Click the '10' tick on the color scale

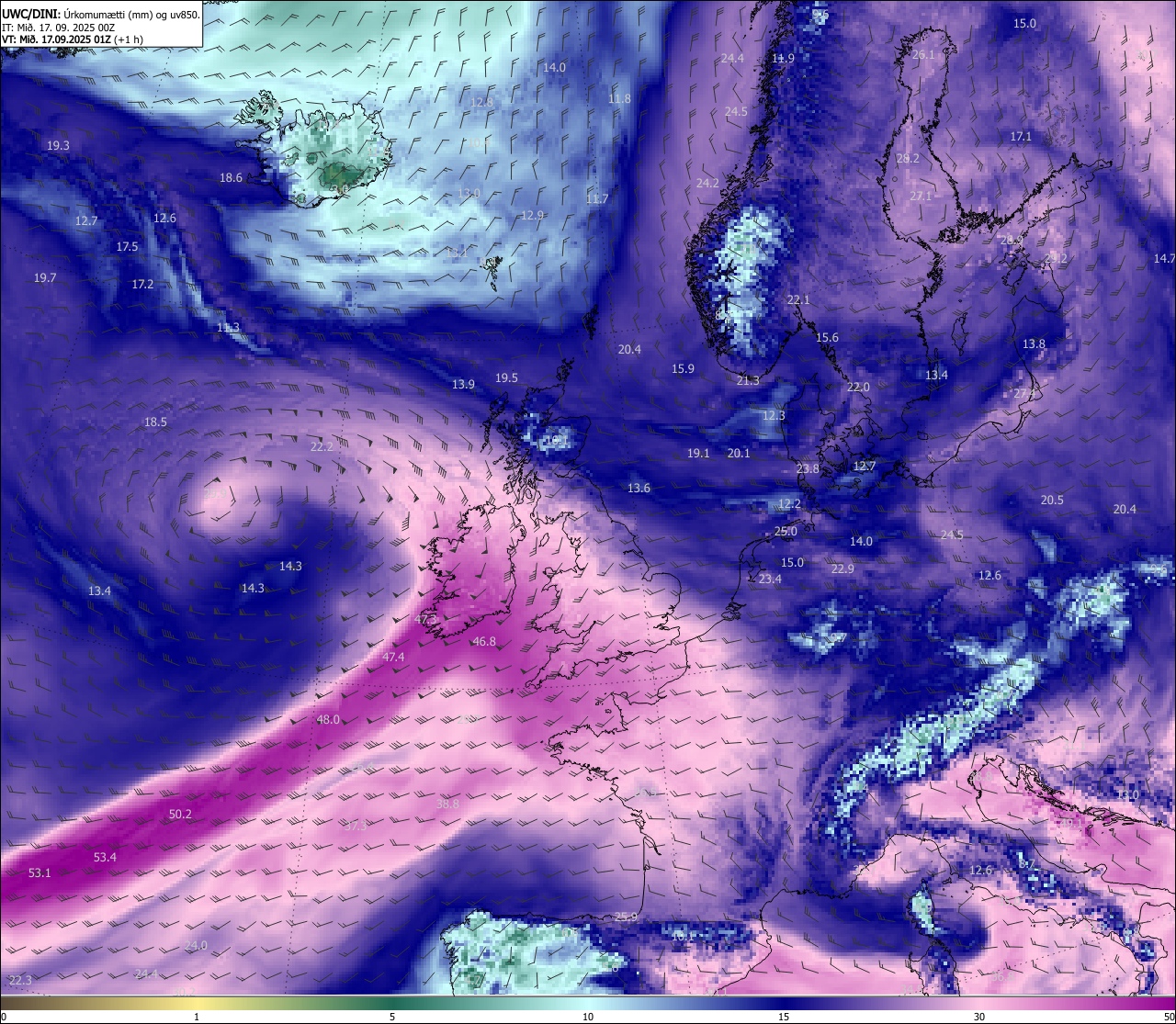click(588, 1017)
